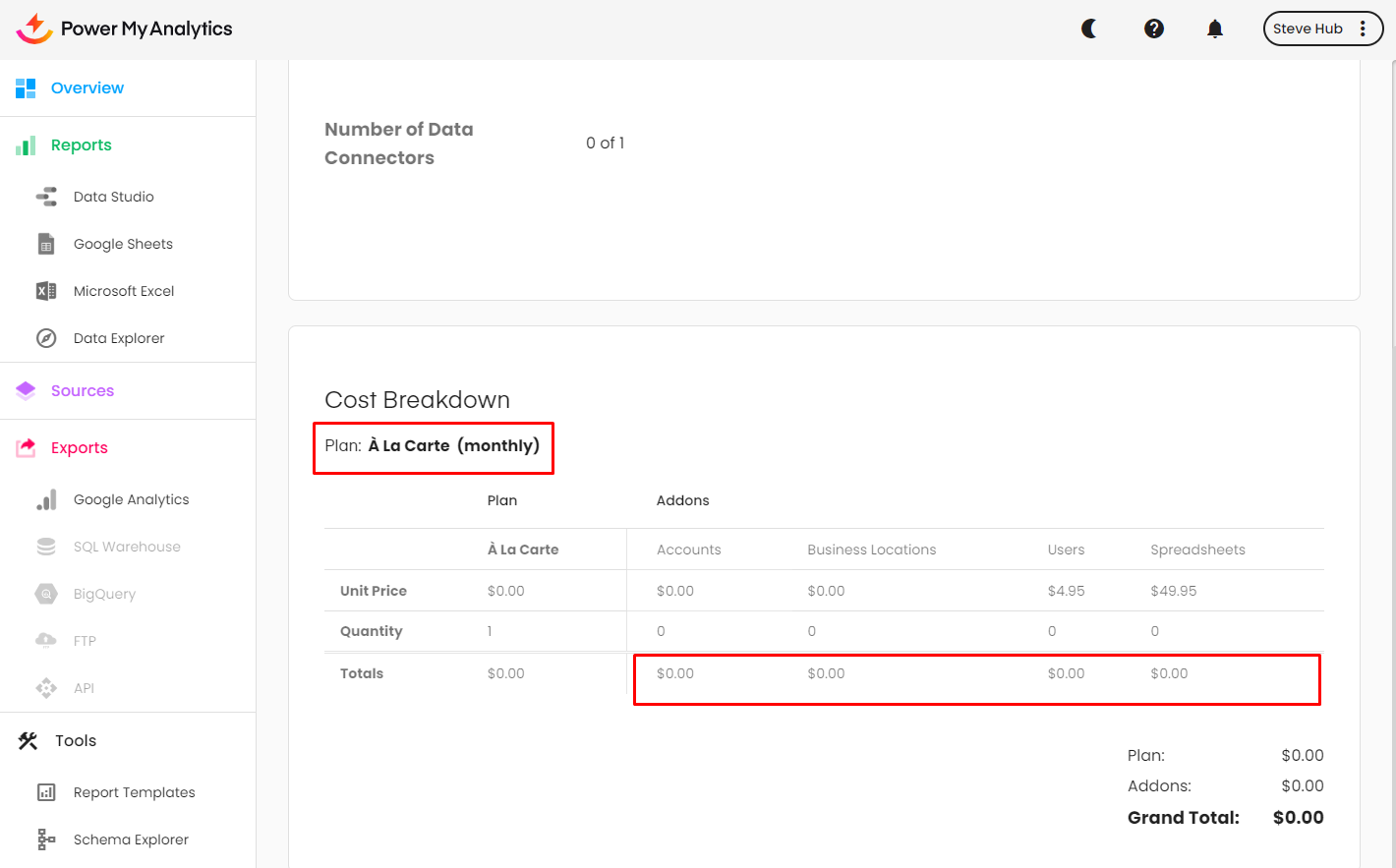
Task: Go to Overview in the sidebar
Action: point(87,88)
